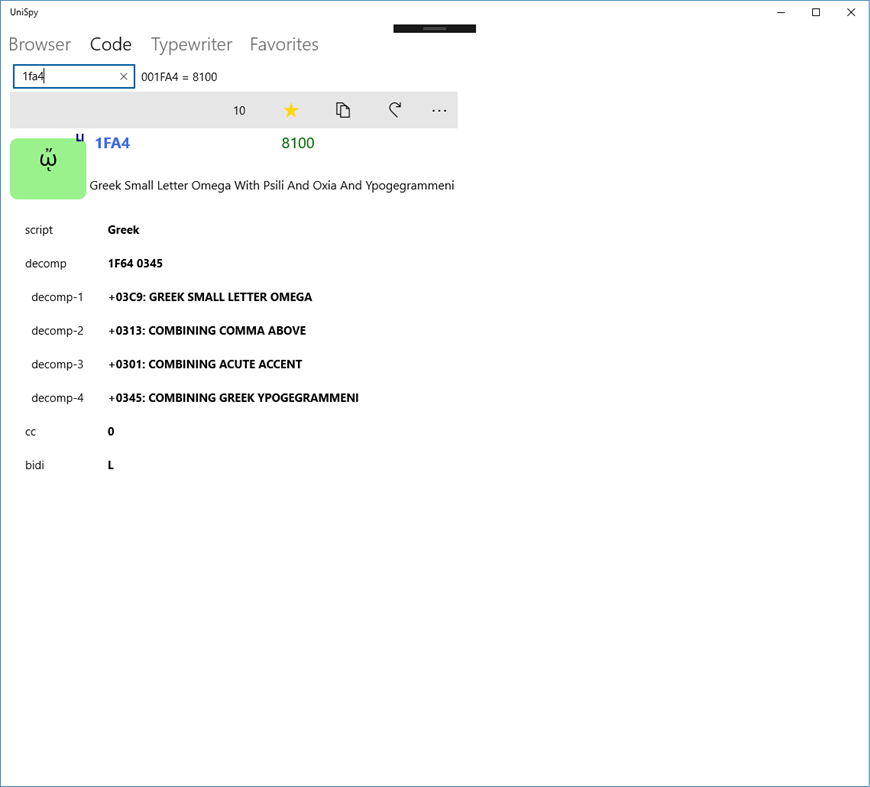
Task: Click the Code tab label
Action: pyautogui.click(x=110, y=44)
